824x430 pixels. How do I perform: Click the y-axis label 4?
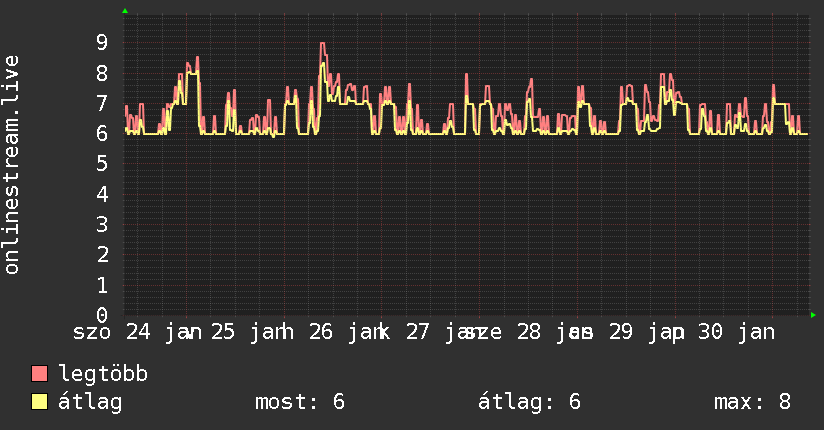point(102,194)
